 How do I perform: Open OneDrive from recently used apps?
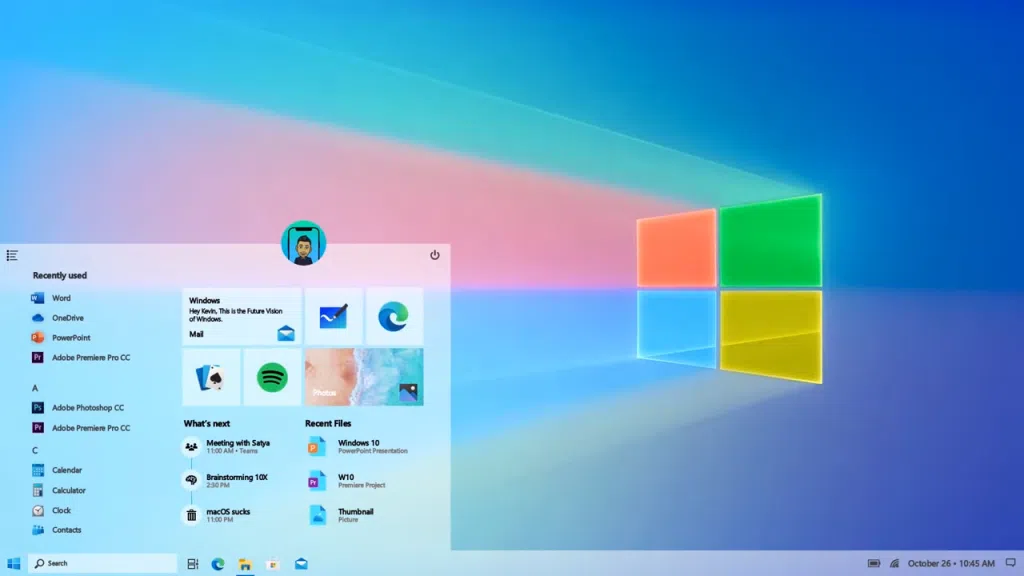66,317
